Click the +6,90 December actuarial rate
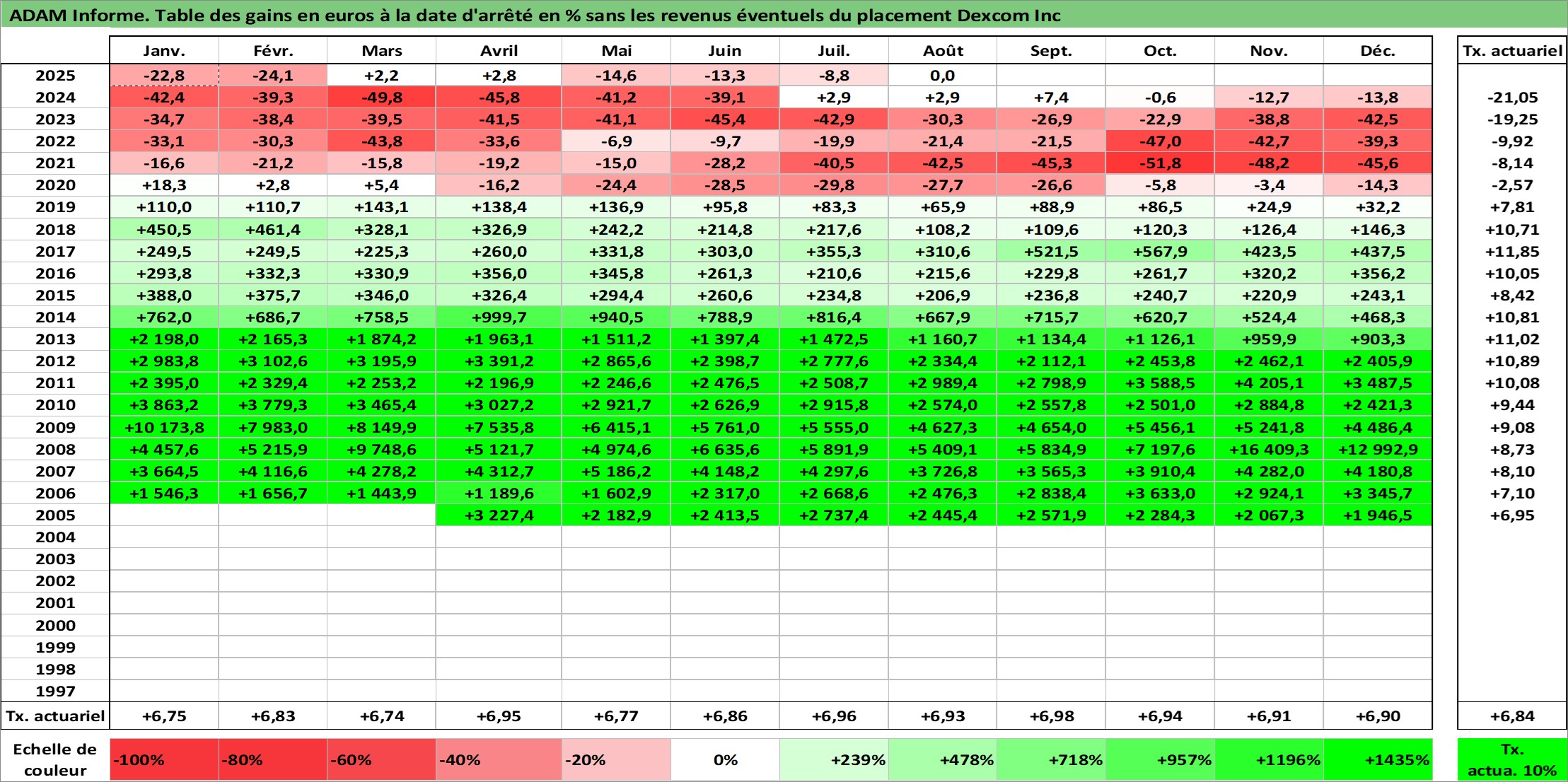Image resolution: width=1568 pixels, height=782 pixels. [x=1378, y=716]
